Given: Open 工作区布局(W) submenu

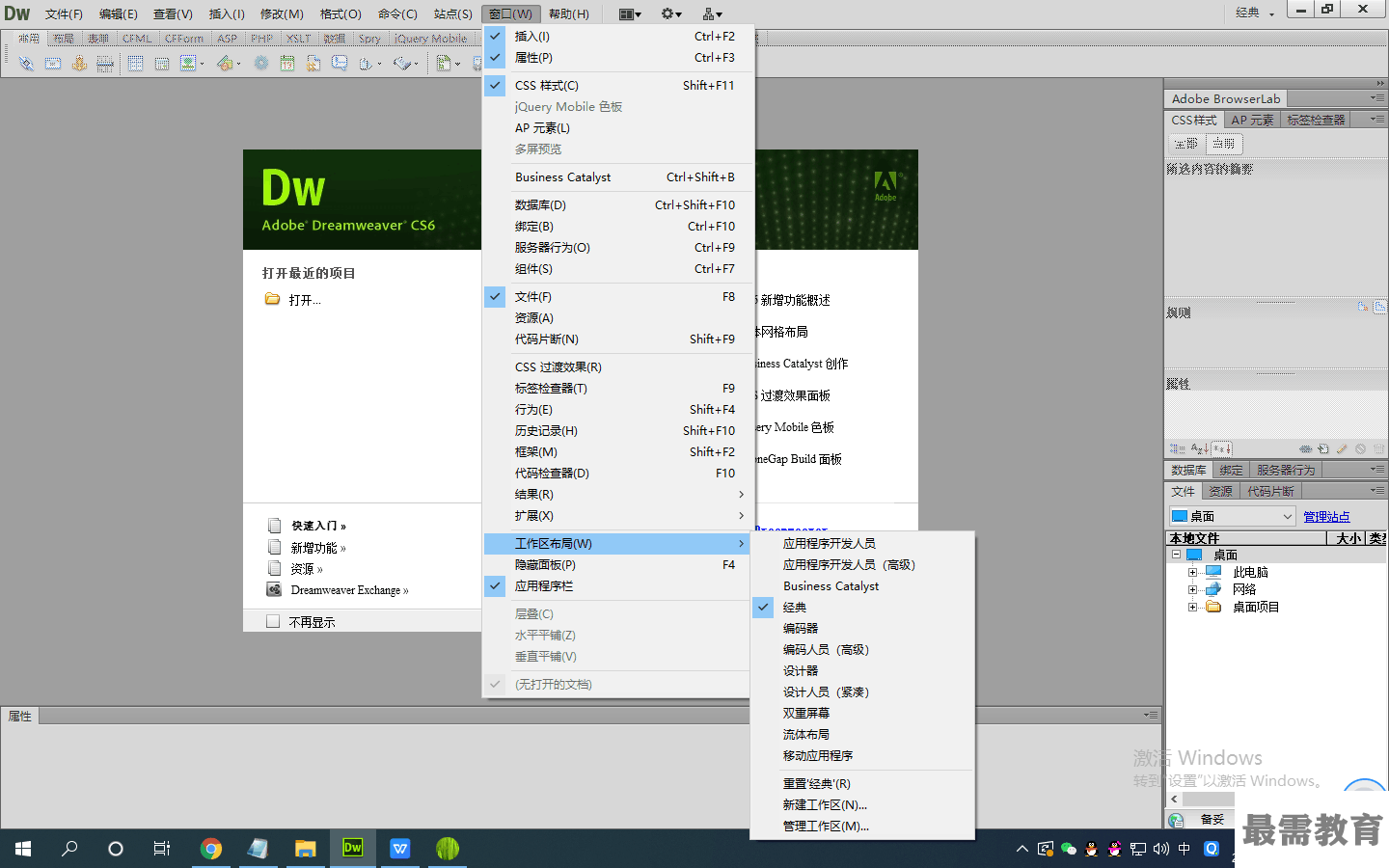Looking at the screenshot, I should pos(617,544).
